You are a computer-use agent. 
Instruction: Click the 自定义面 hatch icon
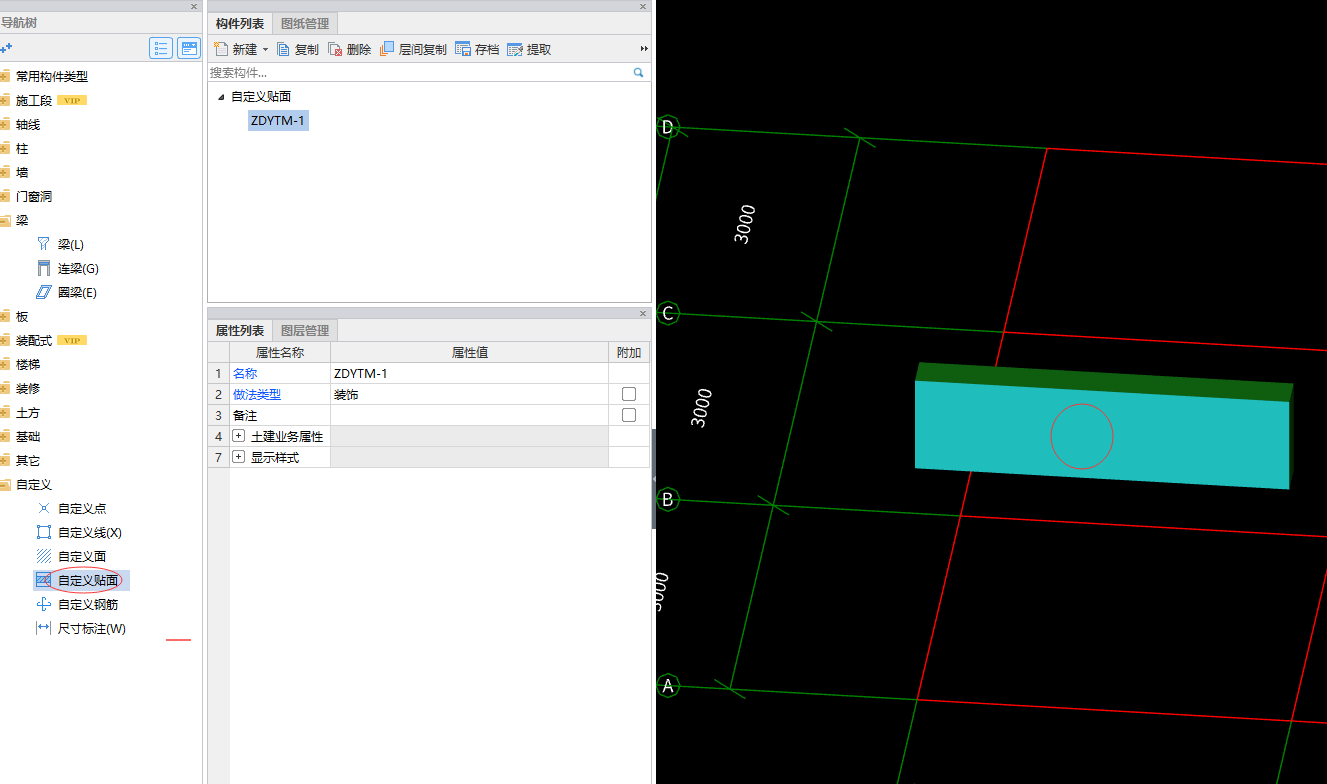click(x=43, y=556)
